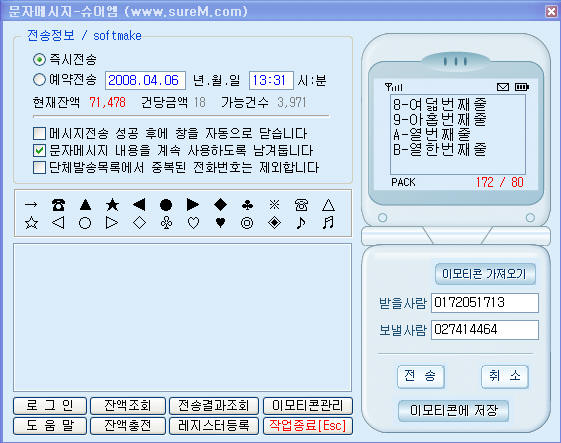
Task: Insert the reference mark ※ symbol
Action: point(274,205)
